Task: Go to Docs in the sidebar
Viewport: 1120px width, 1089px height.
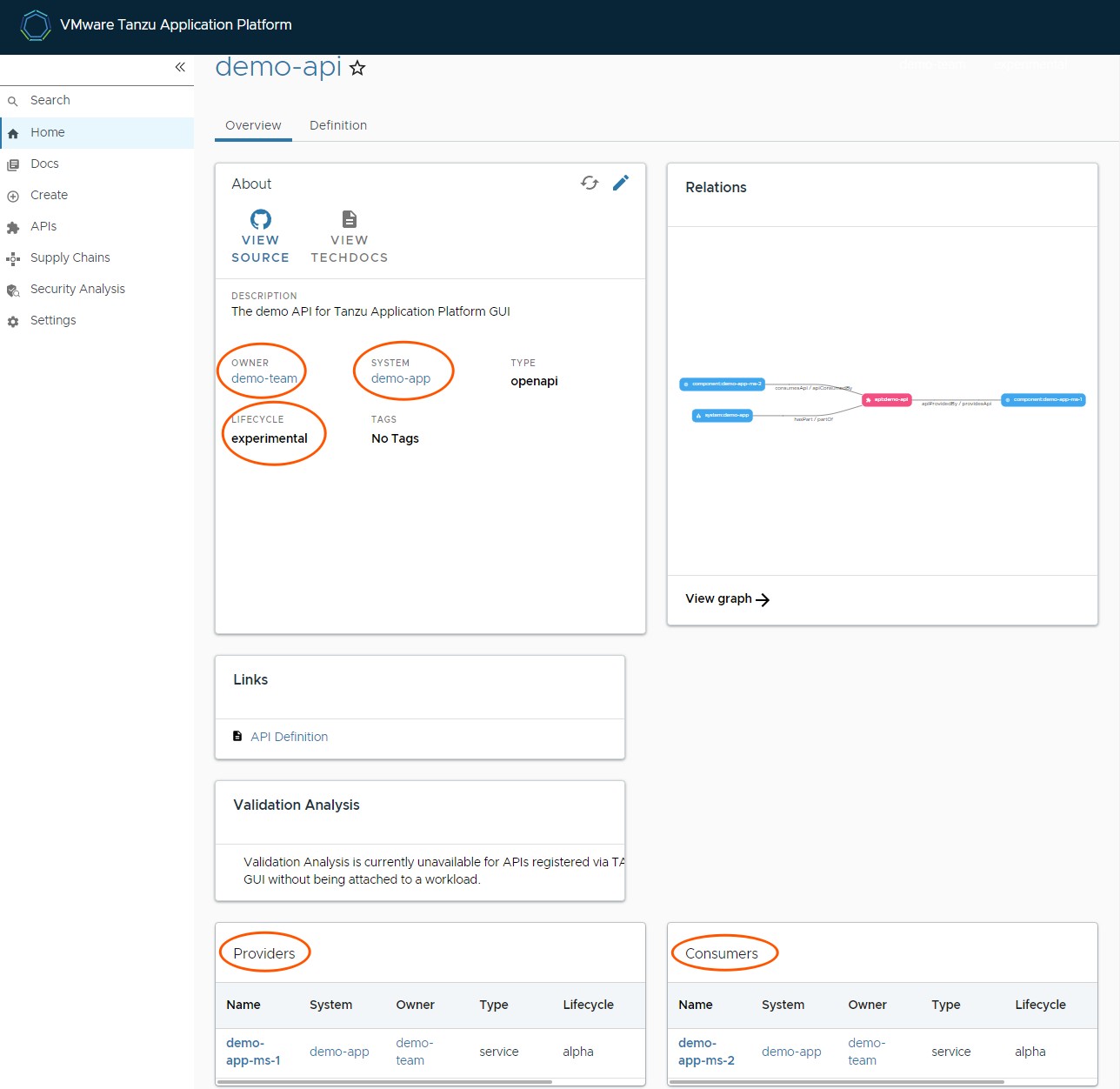Action: (44, 164)
